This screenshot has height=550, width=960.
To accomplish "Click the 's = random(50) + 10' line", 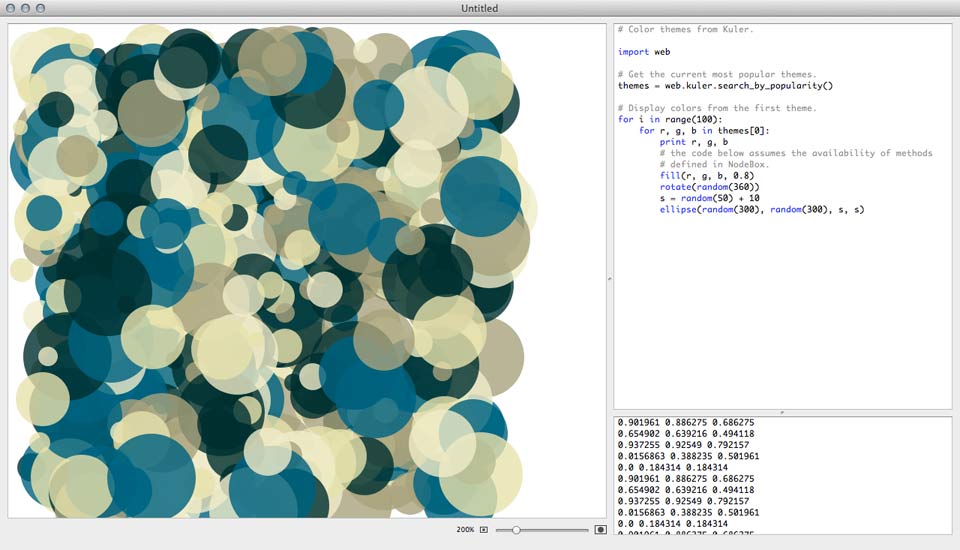I will (710, 198).
